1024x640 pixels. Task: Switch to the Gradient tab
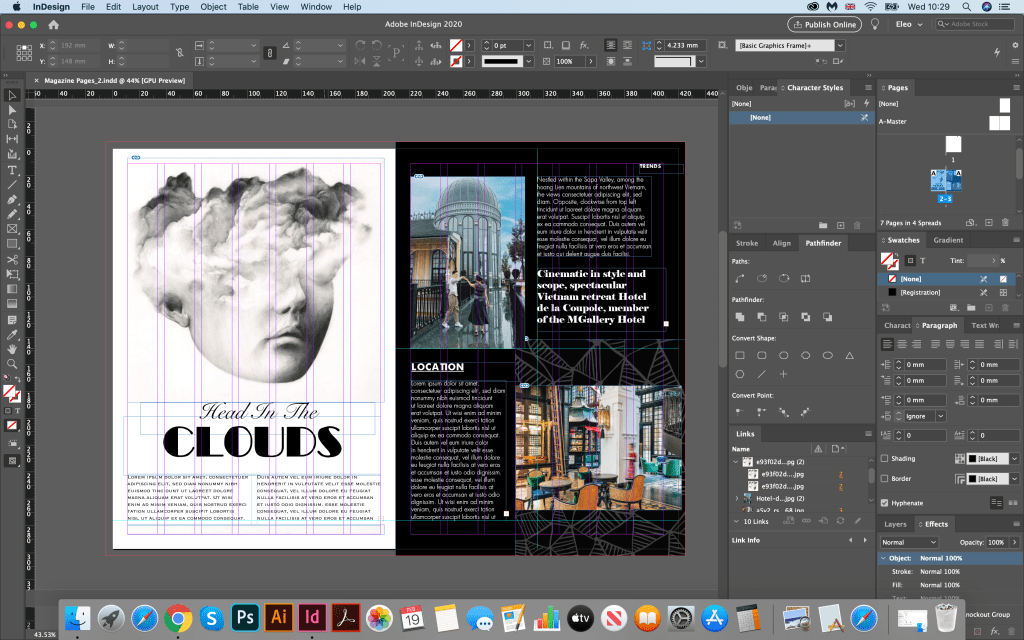[948, 241]
